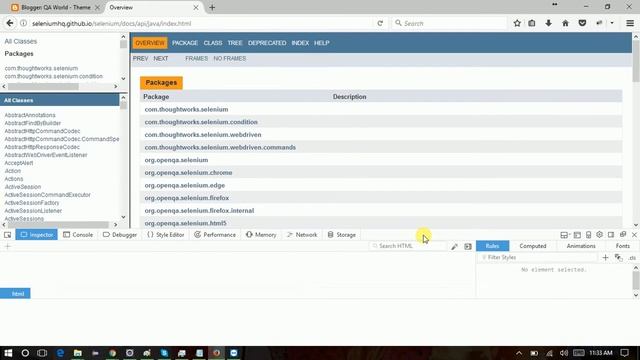Viewport: 640px width, 360px height.
Task: Click the NO FRAMES link
Action: pos(230,58)
